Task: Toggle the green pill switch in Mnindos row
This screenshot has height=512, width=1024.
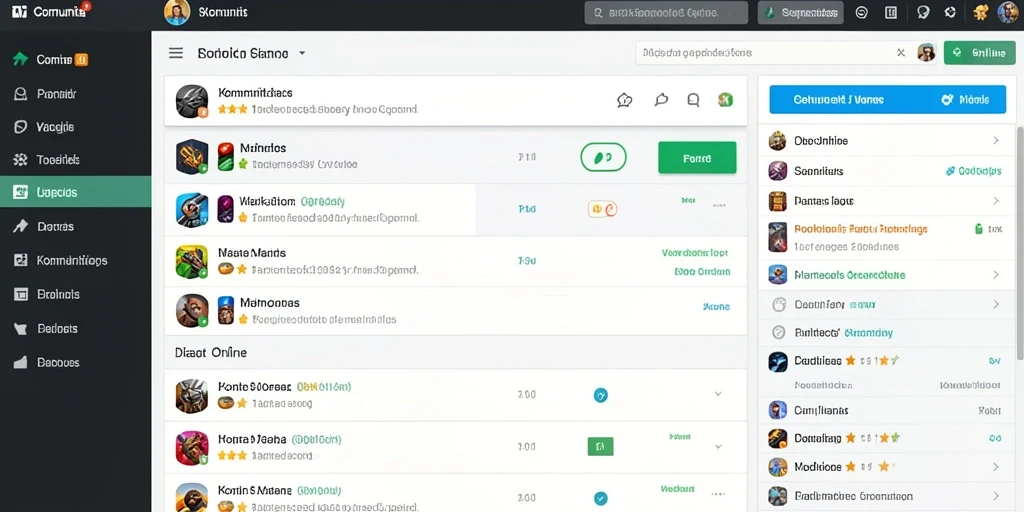Action: (x=603, y=157)
